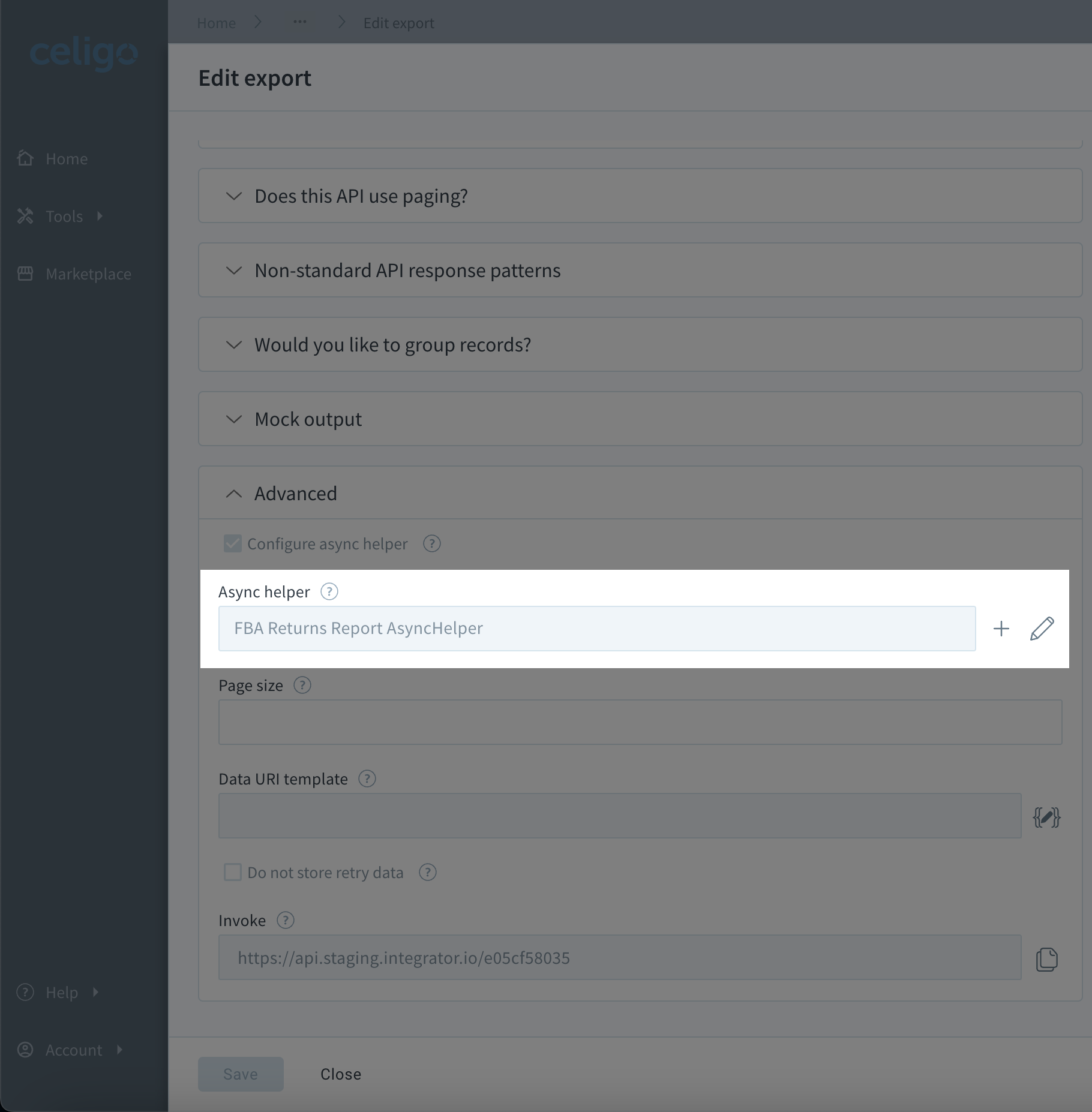Click the help icon beside Page size
The width and height of the screenshot is (1092, 1112).
click(x=302, y=686)
